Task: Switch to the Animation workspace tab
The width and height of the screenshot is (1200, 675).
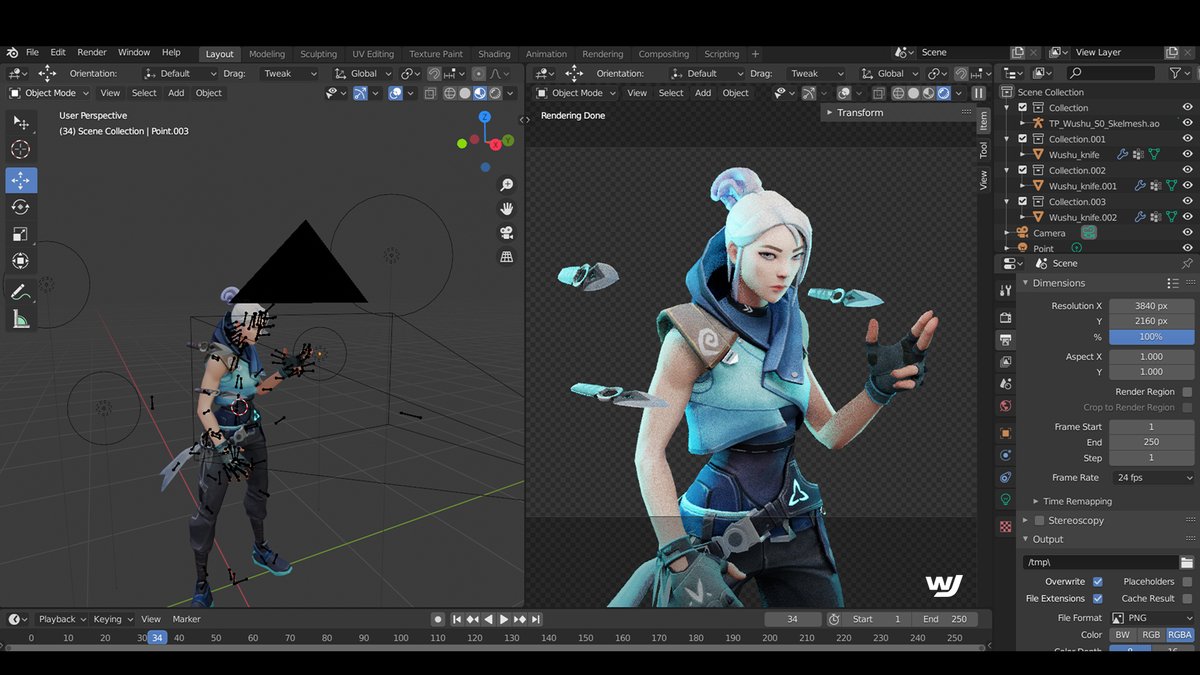Action: [x=546, y=54]
